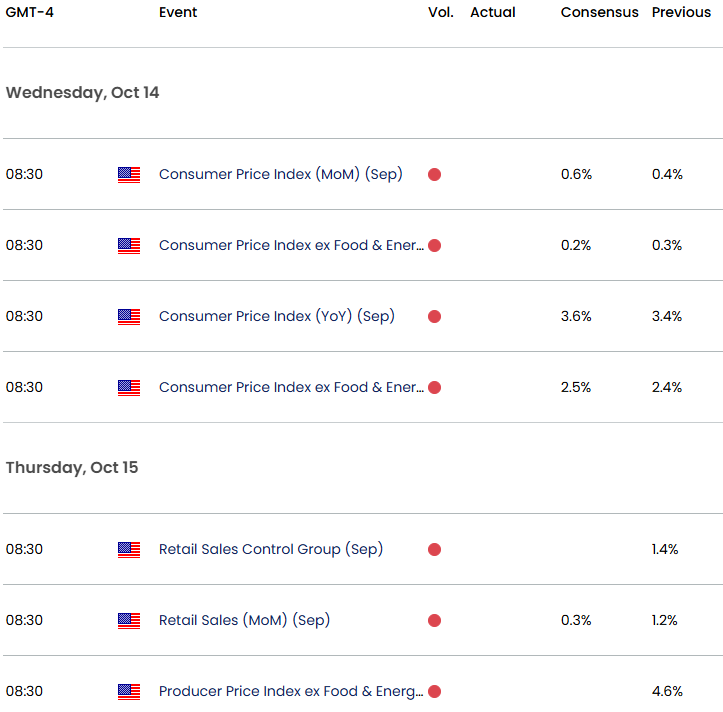Click the US flag beside Retail Sales Control Group

click(x=129, y=550)
